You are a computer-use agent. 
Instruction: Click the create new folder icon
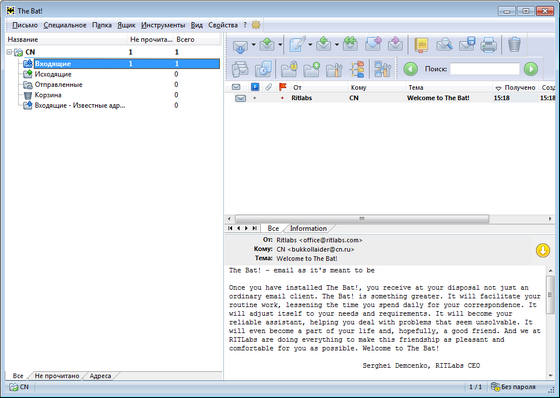pyautogui.click(x=311, y=69)
